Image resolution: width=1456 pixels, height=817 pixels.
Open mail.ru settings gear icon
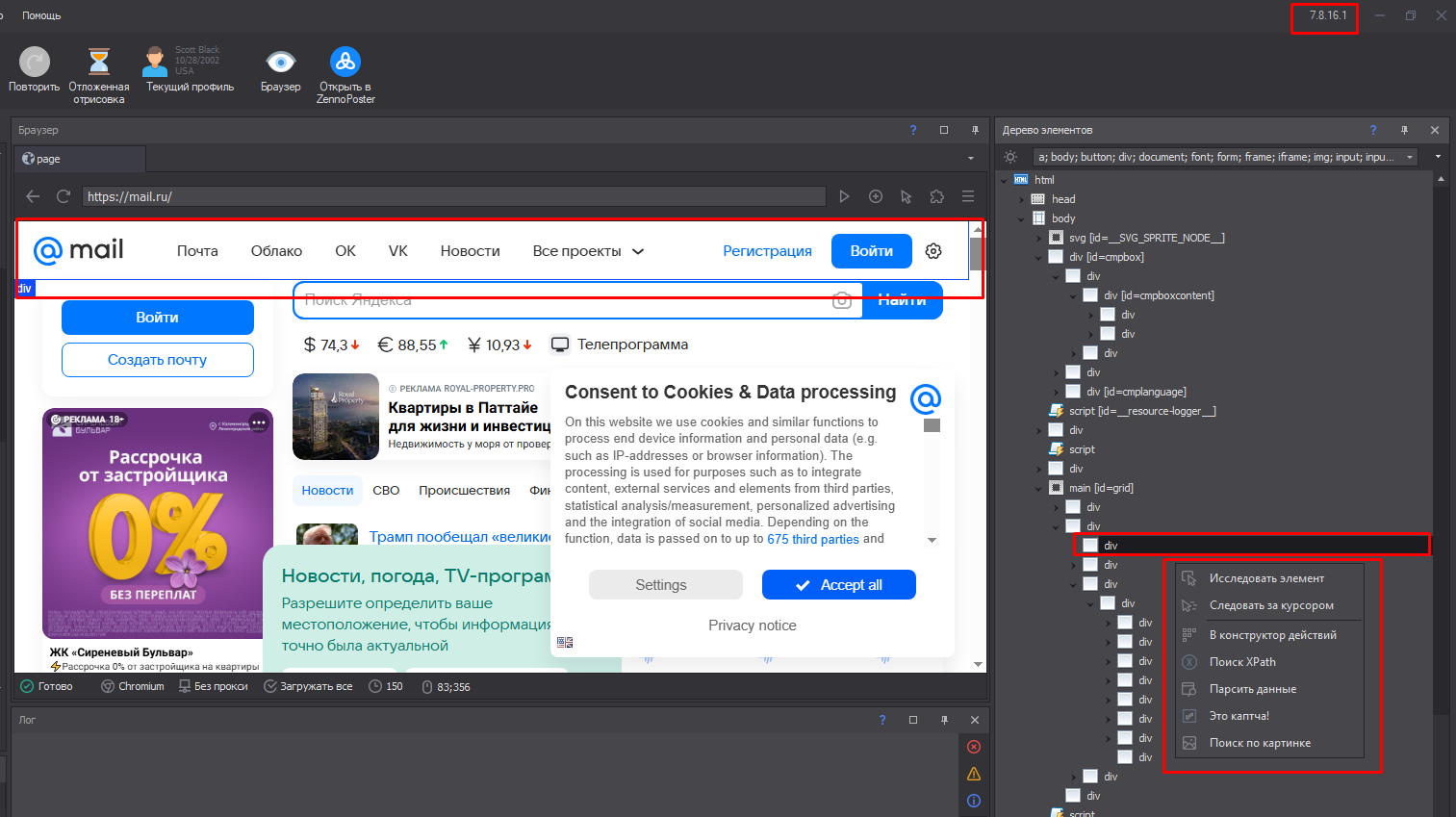[933, 251]
